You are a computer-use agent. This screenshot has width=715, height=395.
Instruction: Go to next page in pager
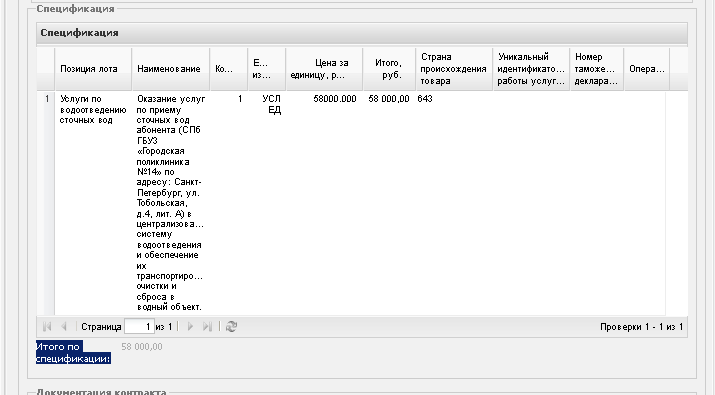tap(190, 327)
